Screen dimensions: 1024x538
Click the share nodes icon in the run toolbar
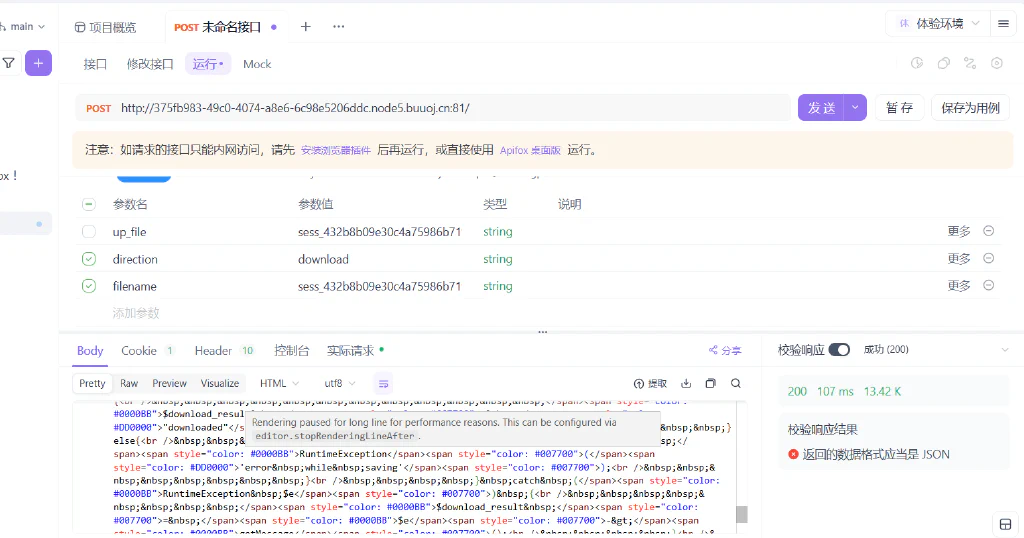[970, 63]
